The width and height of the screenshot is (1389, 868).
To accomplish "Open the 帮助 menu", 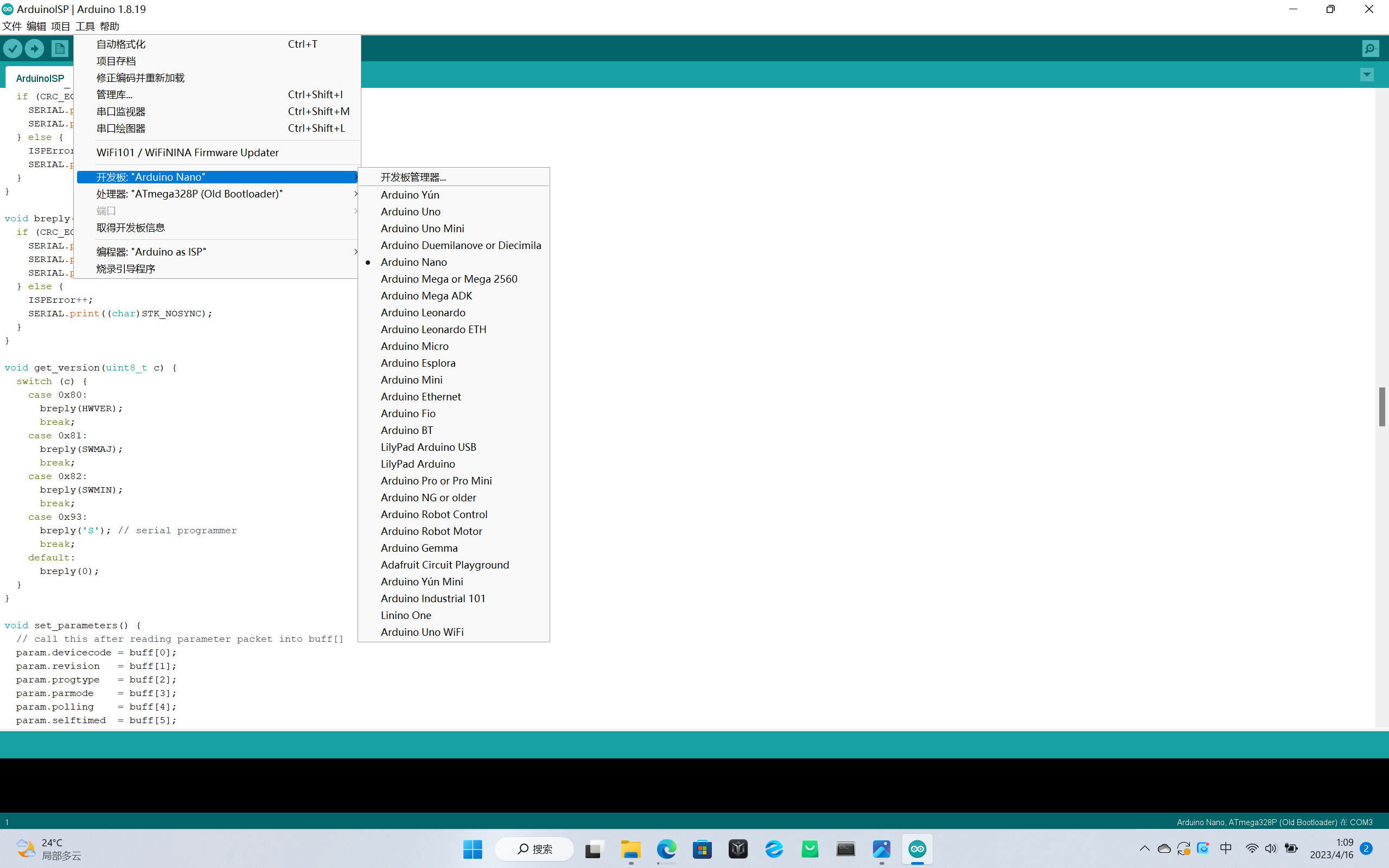I will click(x=109, y=26).
